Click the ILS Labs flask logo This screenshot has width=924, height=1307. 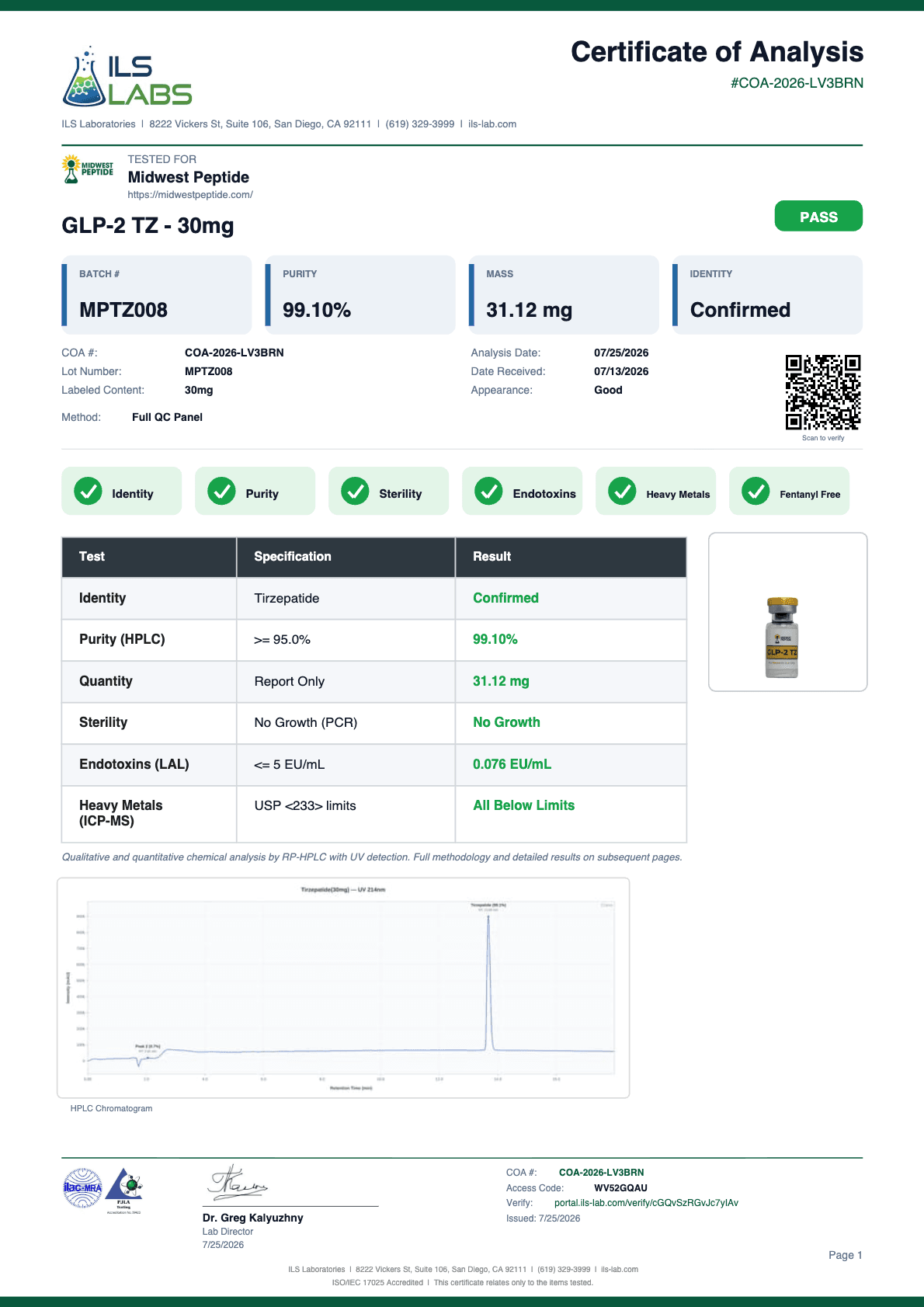click(x=127, y=76)
